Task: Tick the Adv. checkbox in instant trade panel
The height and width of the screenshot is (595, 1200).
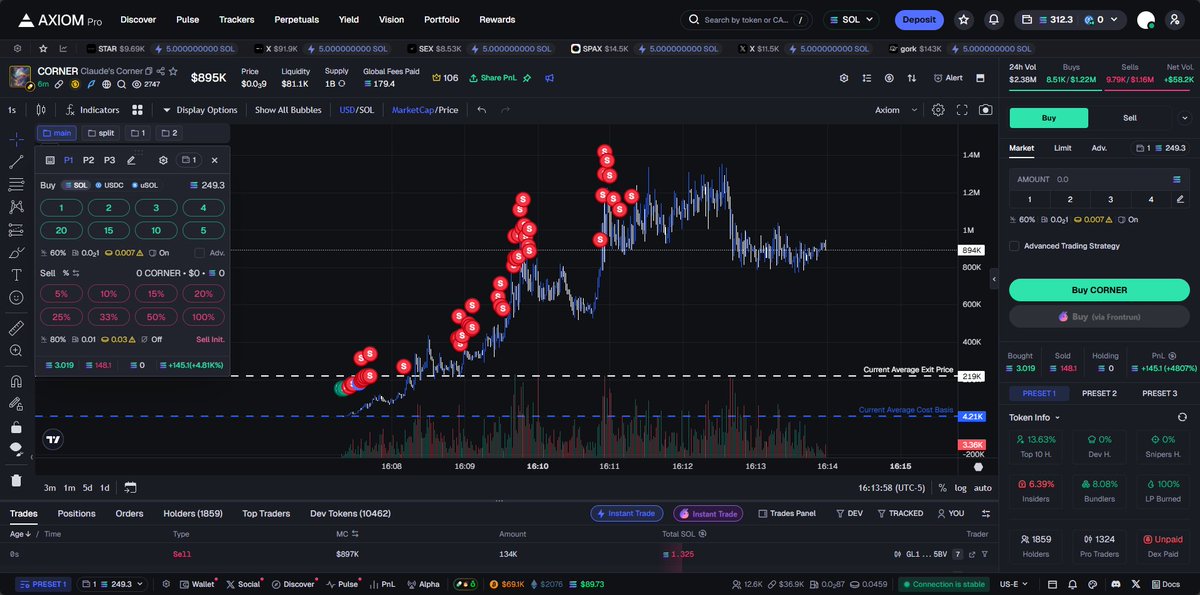Action: (x=199, y=253)
